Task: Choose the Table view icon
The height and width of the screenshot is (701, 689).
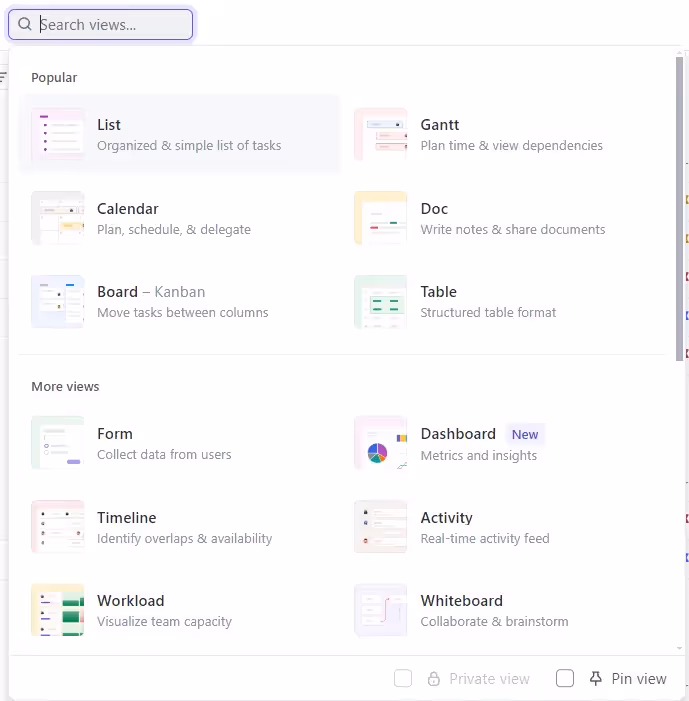Action: pos(381,302)
